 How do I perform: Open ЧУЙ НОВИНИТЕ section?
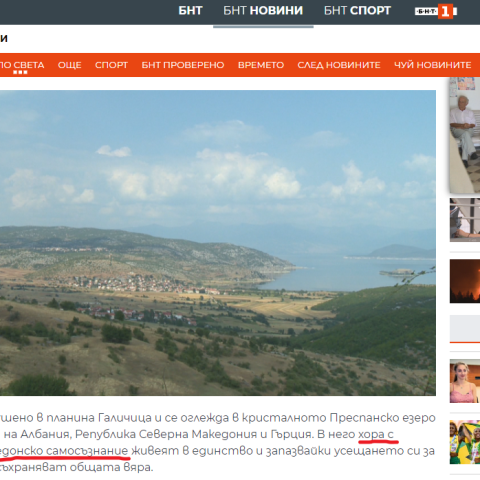(x=432, y=65)
